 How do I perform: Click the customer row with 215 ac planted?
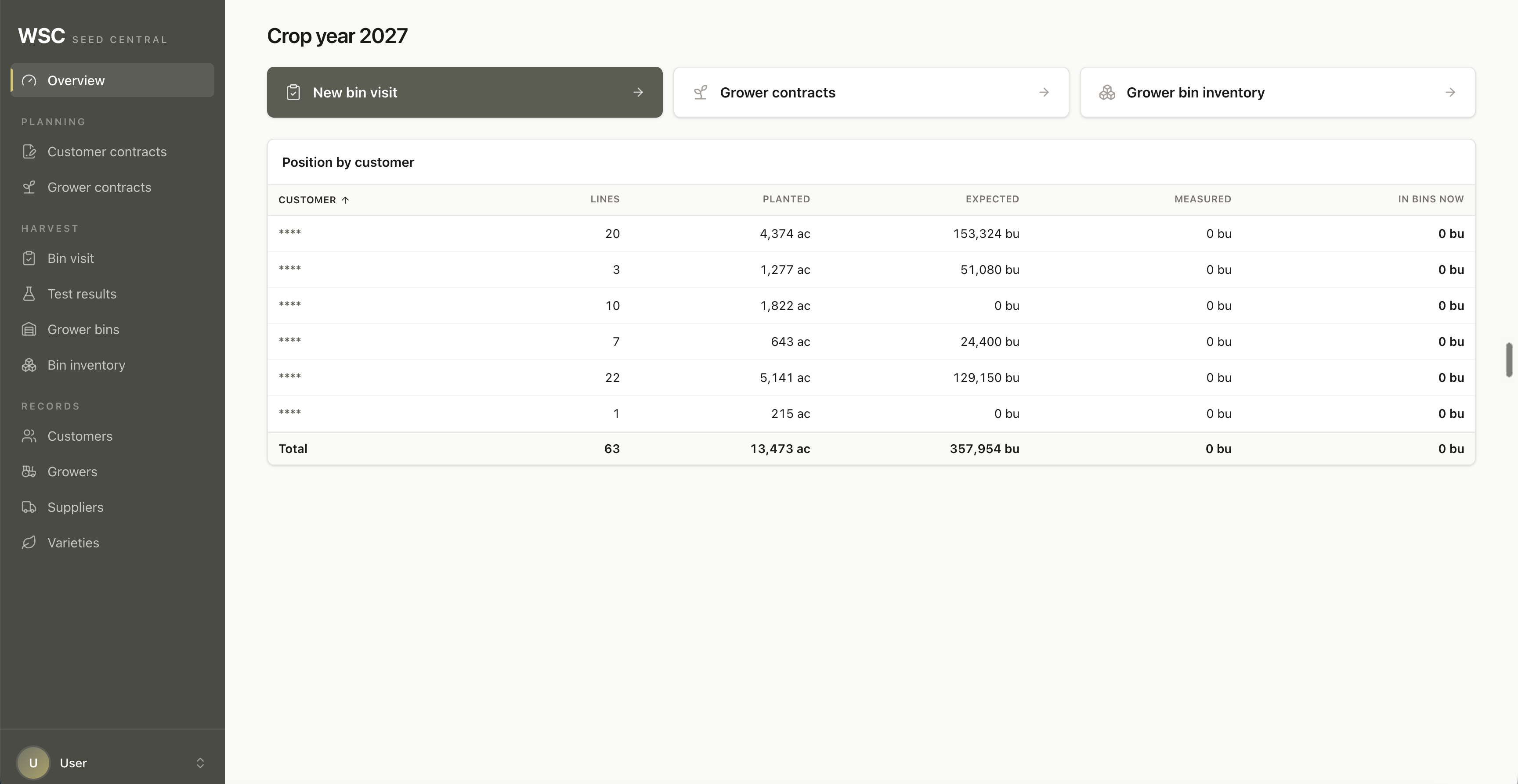tap(871, 414)
